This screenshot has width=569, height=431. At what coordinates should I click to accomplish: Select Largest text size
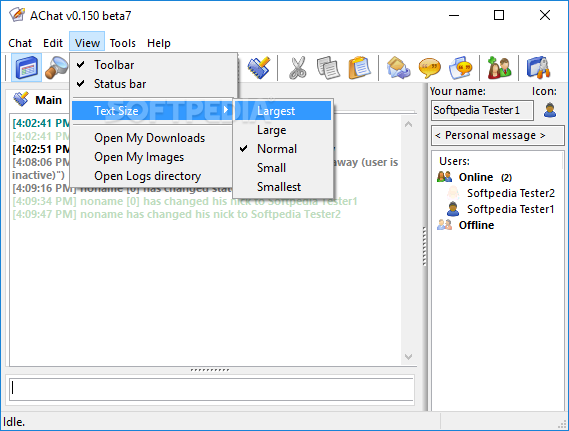coord(283,111)
